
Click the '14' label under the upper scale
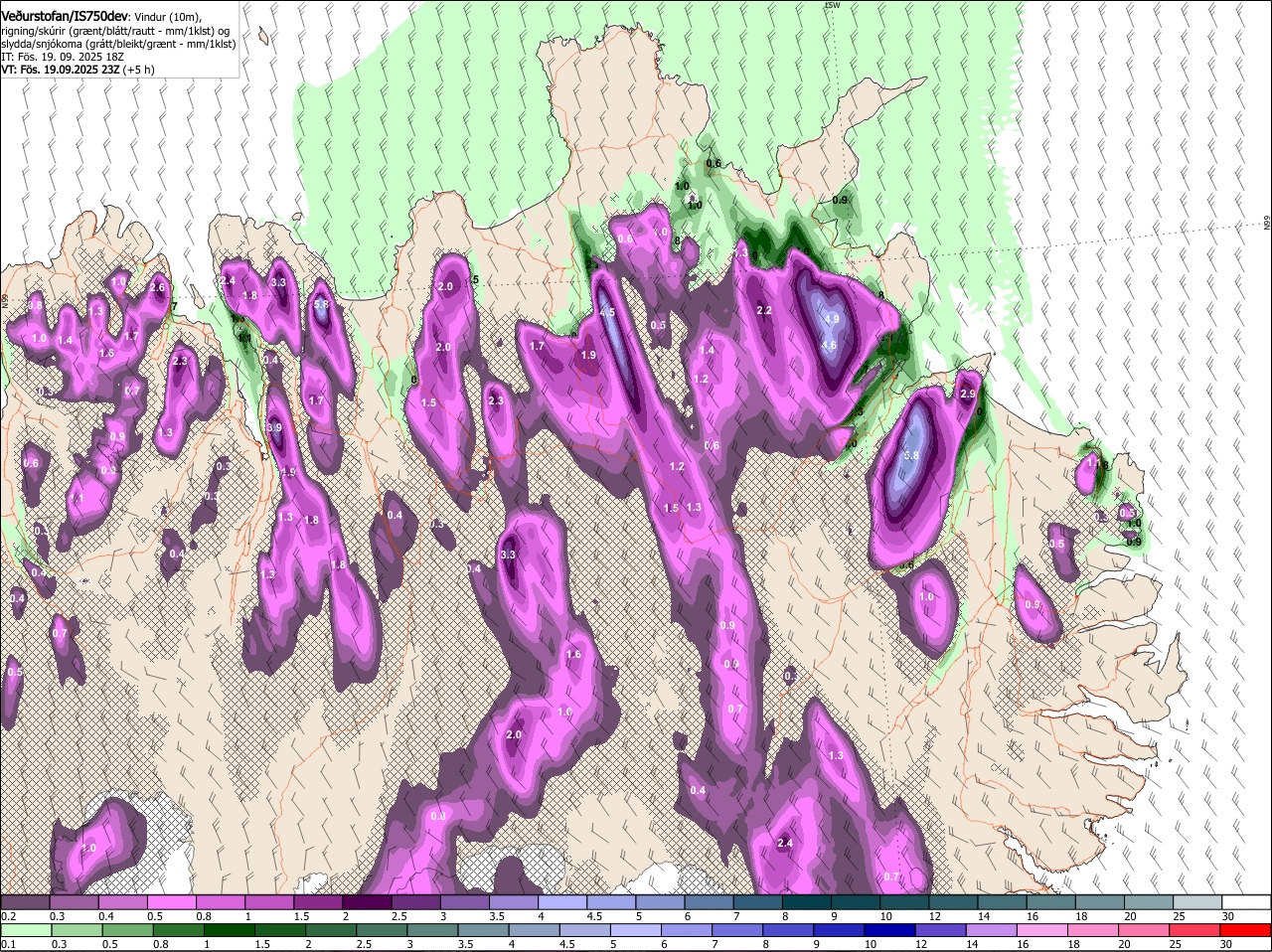[x=983, y=916]
